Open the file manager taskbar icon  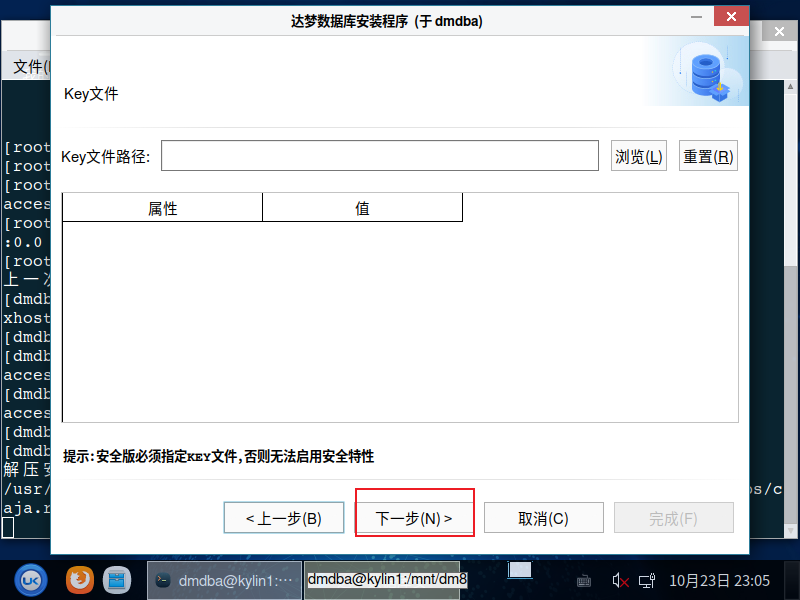117,581
